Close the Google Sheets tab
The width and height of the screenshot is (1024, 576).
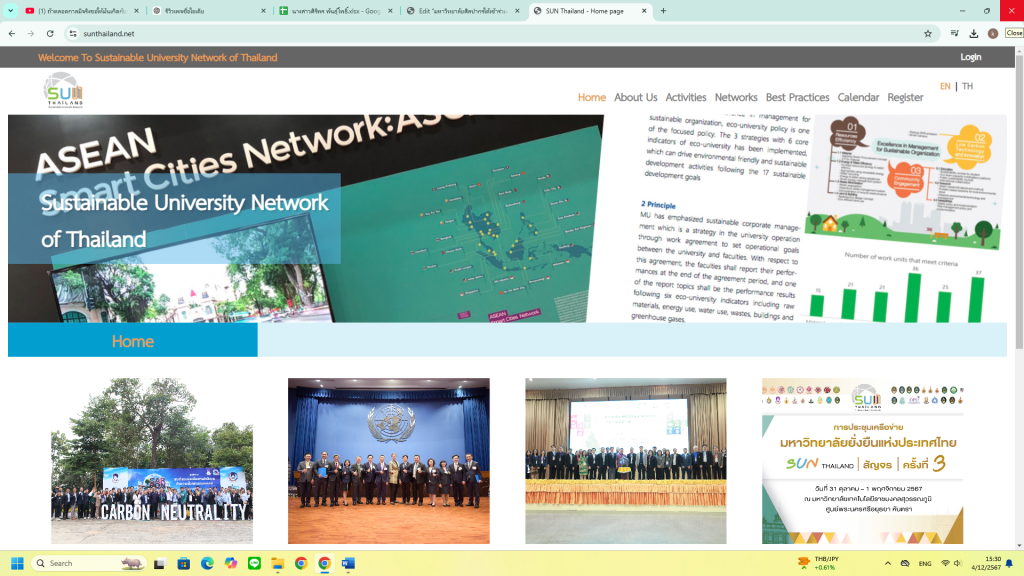(391, 10)
